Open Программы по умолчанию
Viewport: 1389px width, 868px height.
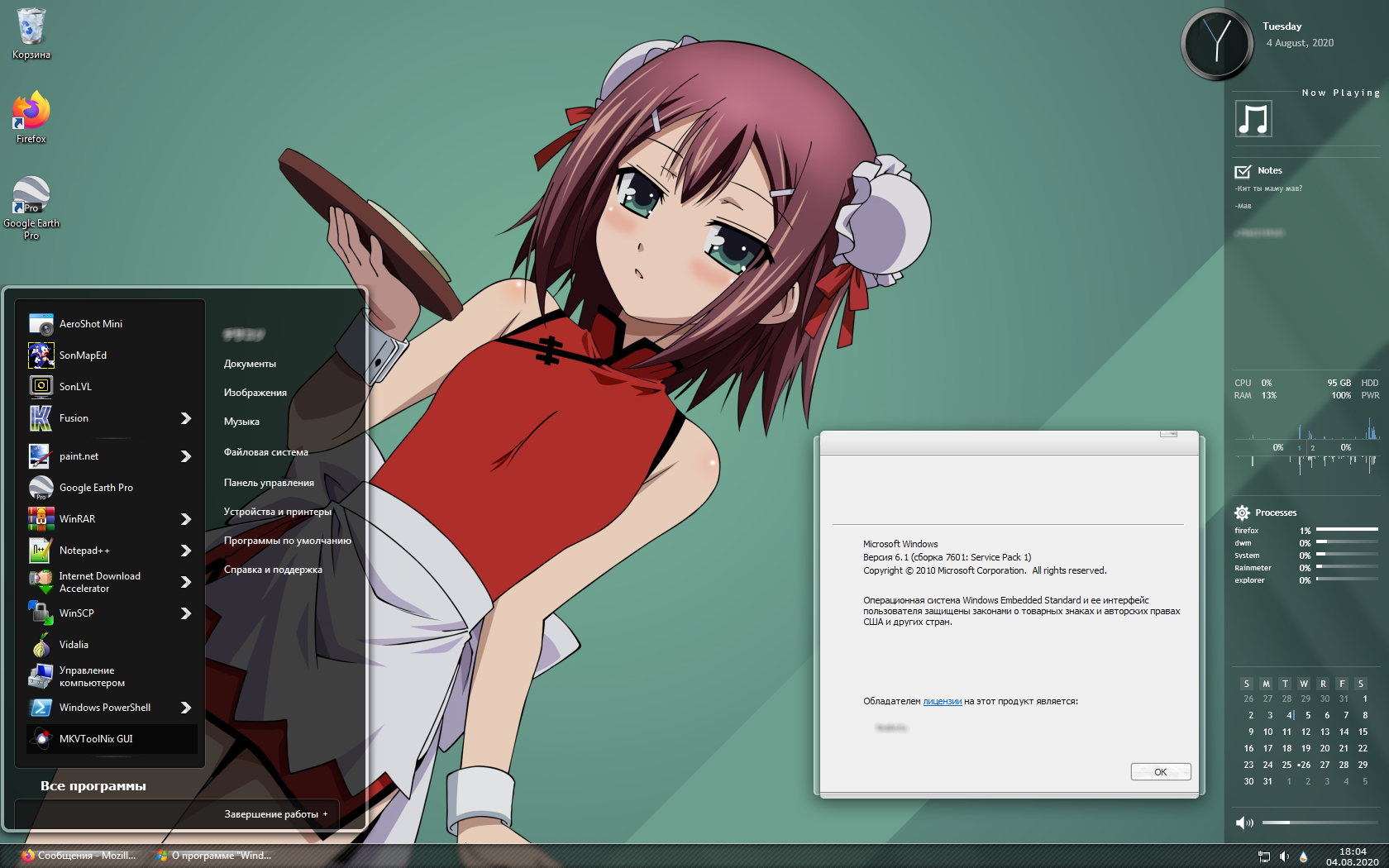click(x=287, y=541)
